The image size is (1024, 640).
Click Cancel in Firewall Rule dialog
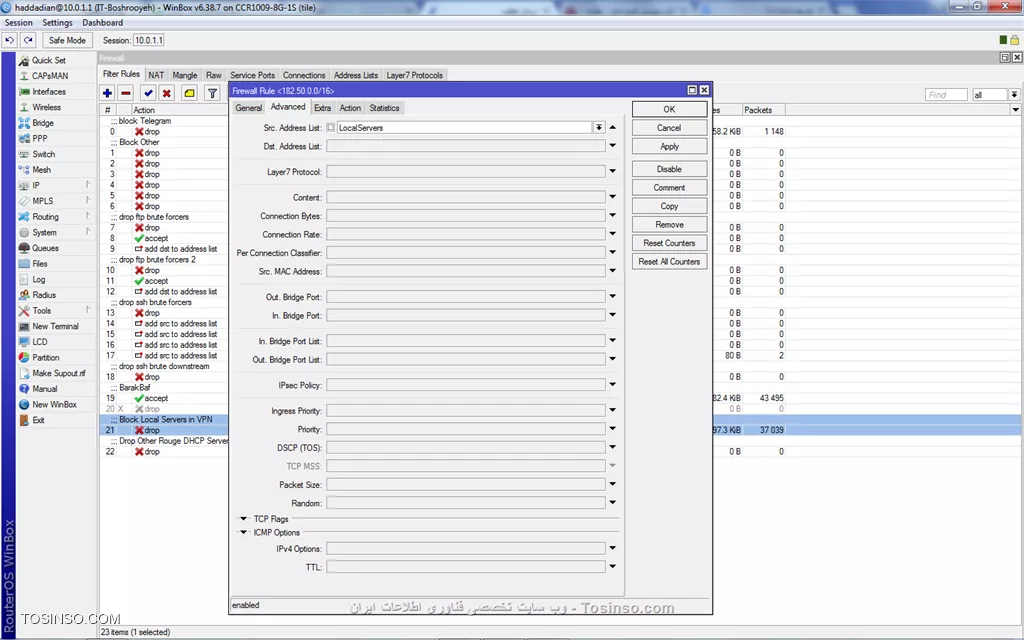point(669,128)
